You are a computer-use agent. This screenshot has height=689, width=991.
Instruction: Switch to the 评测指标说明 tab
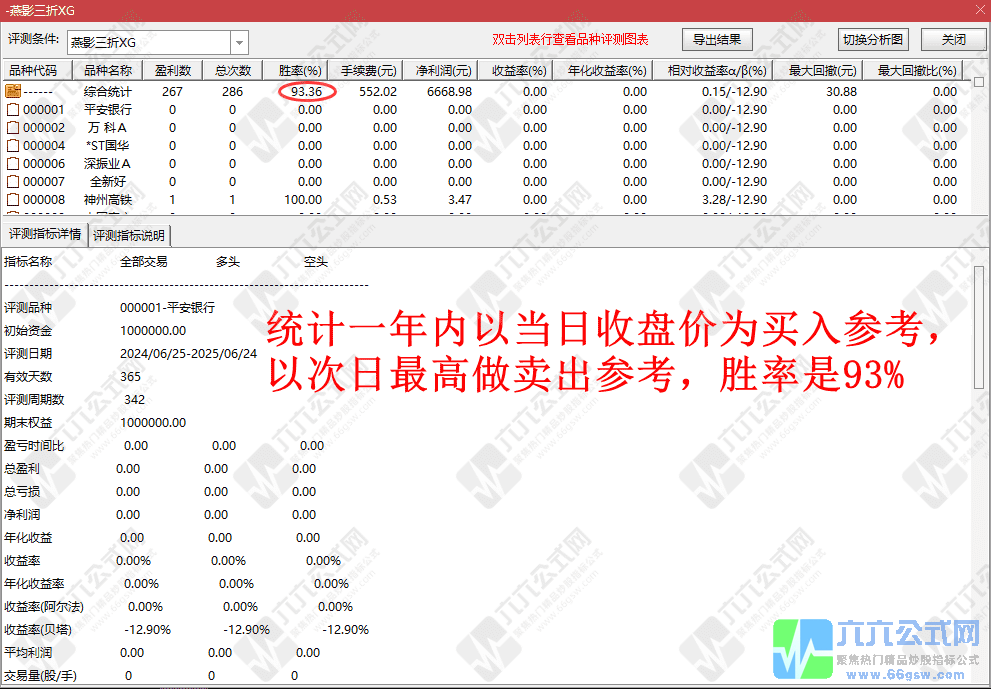(127, 236)
